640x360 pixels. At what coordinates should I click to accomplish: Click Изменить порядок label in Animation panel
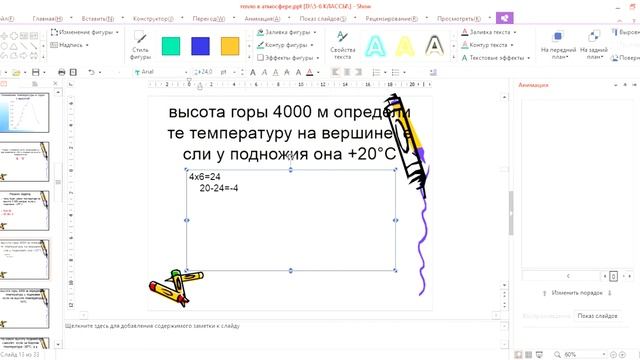coord(577,293)
